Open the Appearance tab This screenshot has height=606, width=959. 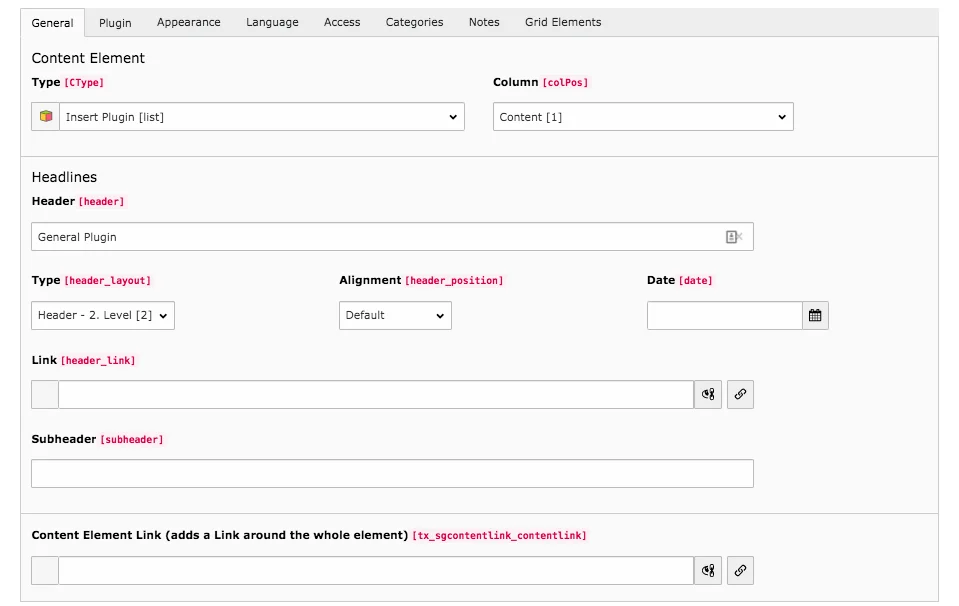click(188, 21)
